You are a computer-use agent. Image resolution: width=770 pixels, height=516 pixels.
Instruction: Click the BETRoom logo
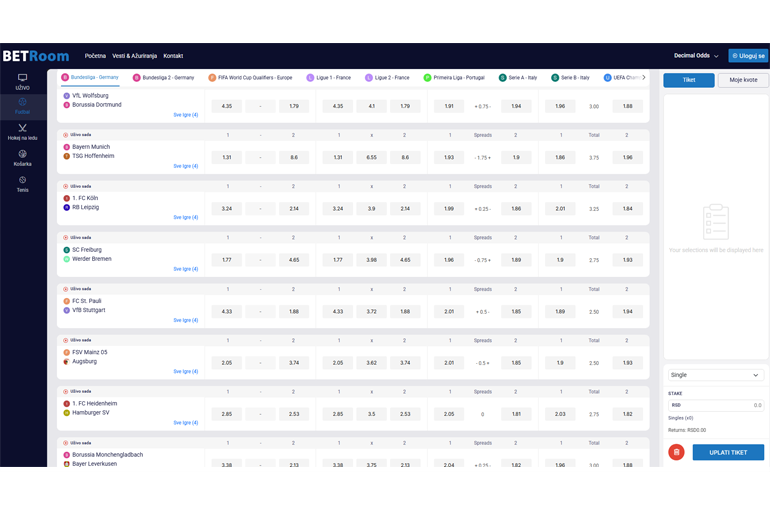point(36,56)
